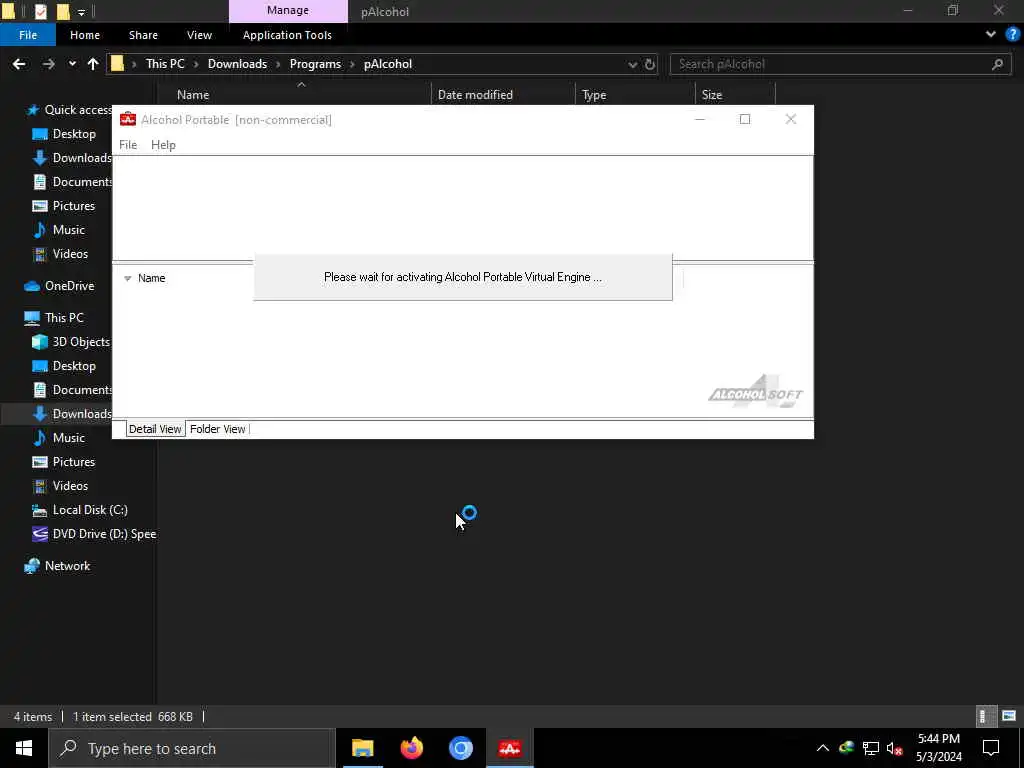Screen dimensions: 1024x768
Task: Click the Alcohol Portable title bar icon
Action: click(x=128, y=120)
